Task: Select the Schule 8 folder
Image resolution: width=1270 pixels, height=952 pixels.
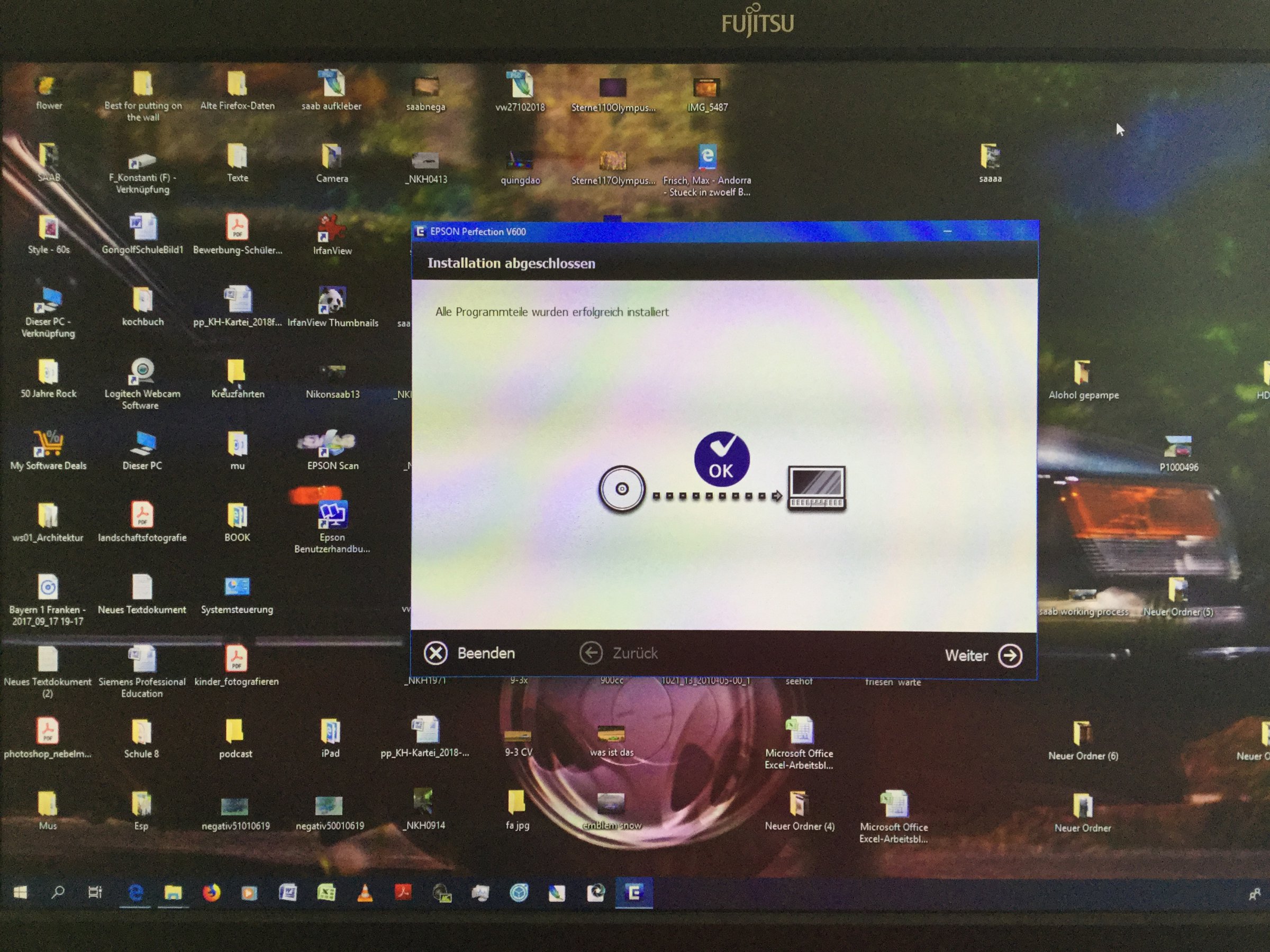Action: [x=141, y=738]
